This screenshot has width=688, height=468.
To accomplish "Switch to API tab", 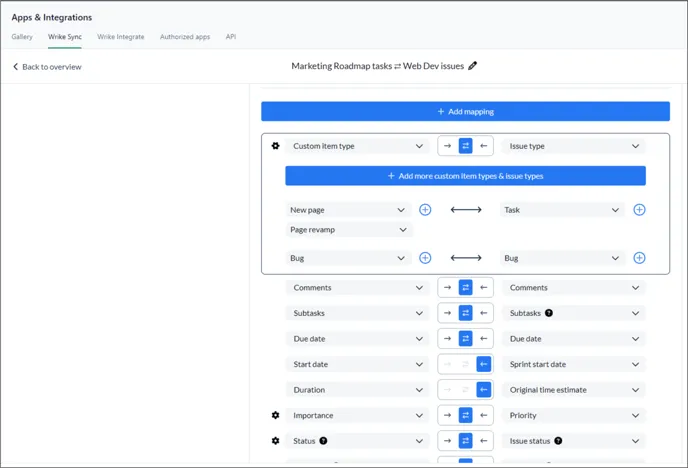I will (x=231, y=37).
